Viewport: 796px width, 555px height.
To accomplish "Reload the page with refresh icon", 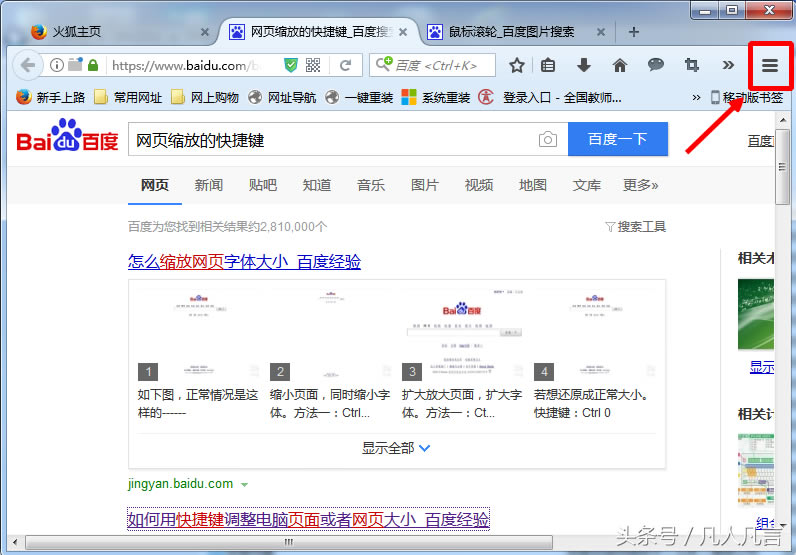I will tap(345, 65).
